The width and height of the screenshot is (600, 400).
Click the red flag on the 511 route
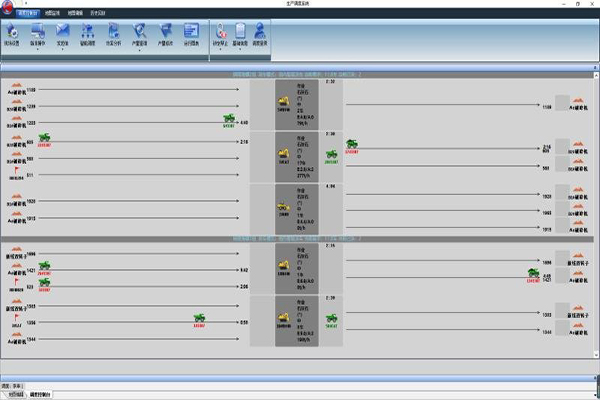pyautogui.click(x=16, y=170)
